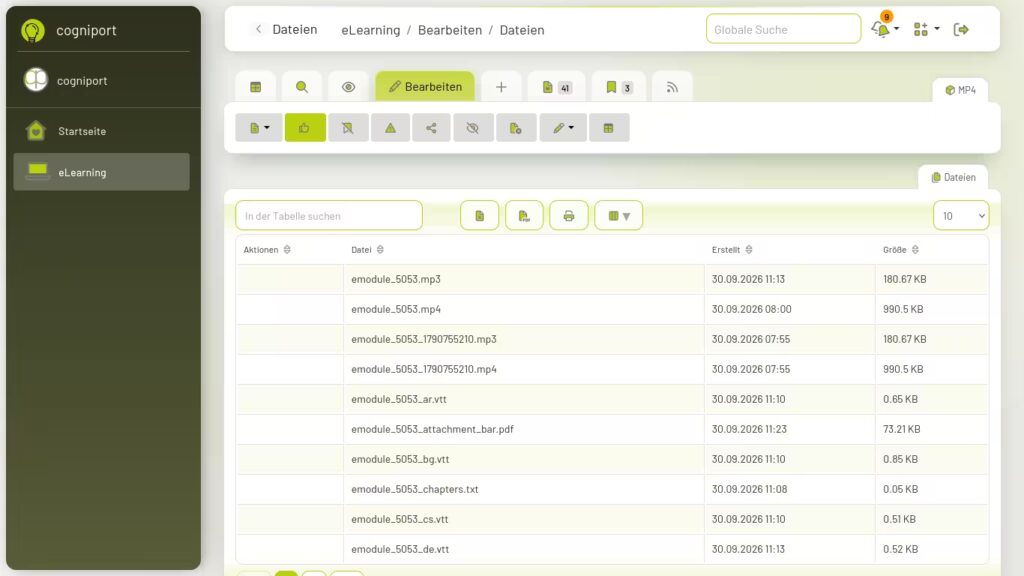Click the logout icon

961,29
